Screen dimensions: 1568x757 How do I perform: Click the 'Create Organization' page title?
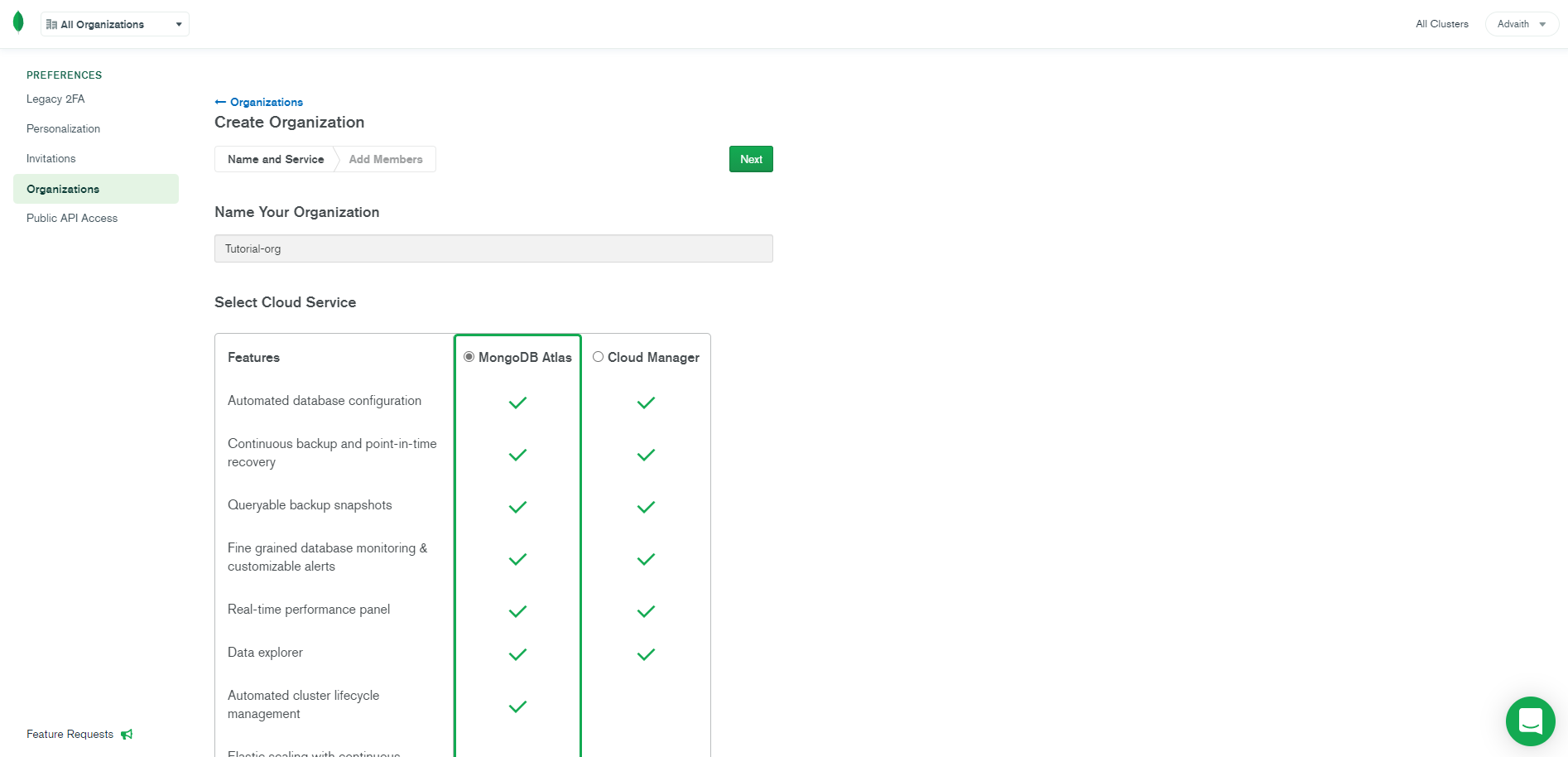pyautogui.click(x=289, y=122)
